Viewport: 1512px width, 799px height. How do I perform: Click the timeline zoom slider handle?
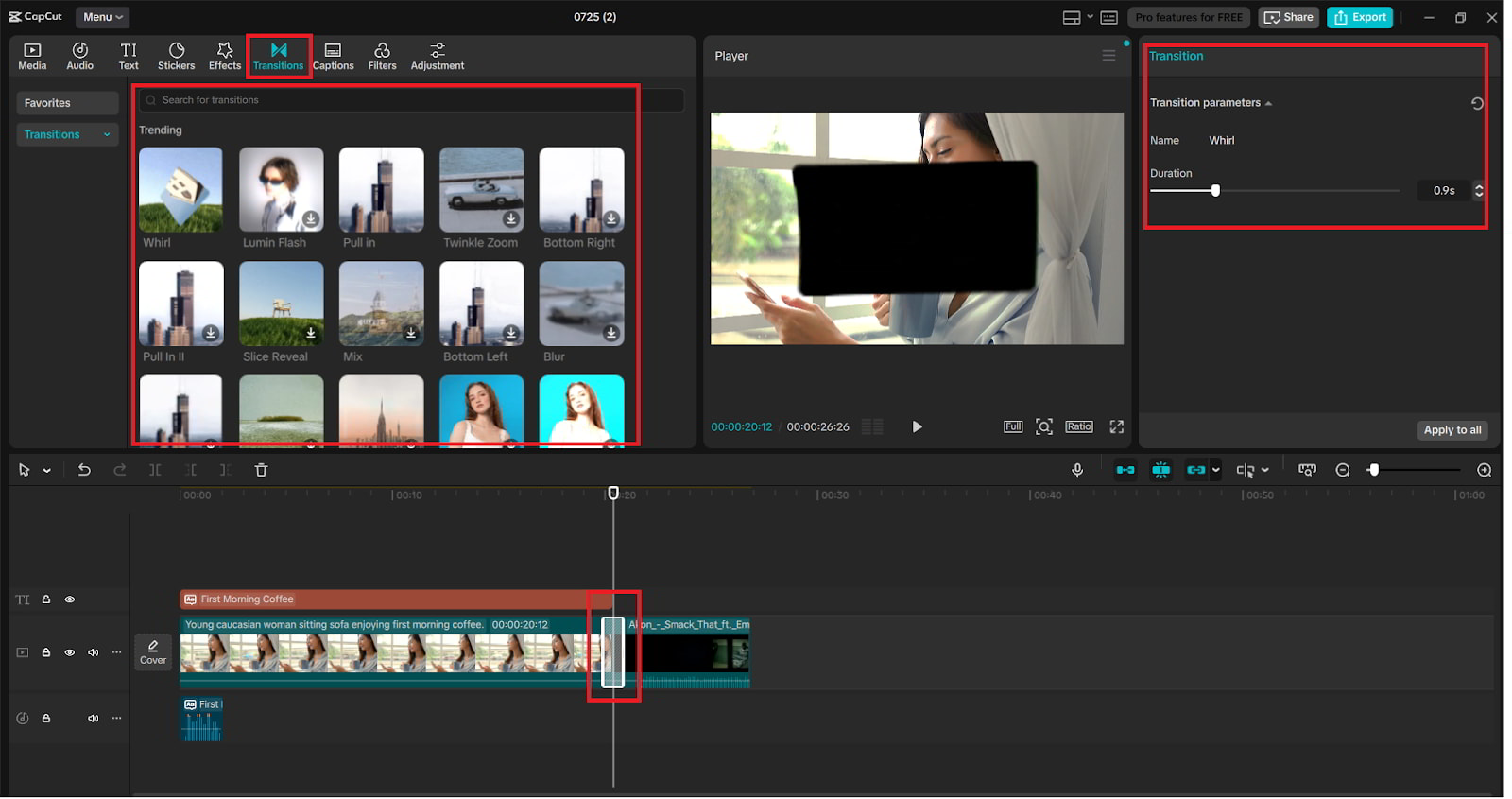pos(1374,470)
